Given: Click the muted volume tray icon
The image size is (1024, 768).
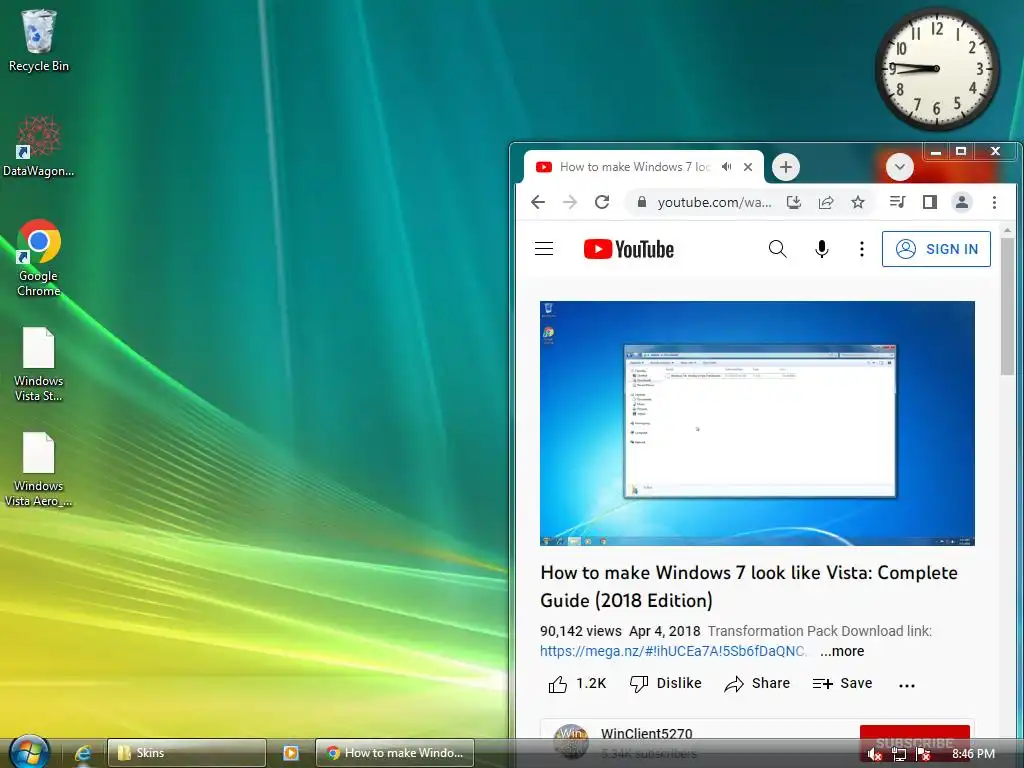Looking at the screenshot, I should coord(874,754).
